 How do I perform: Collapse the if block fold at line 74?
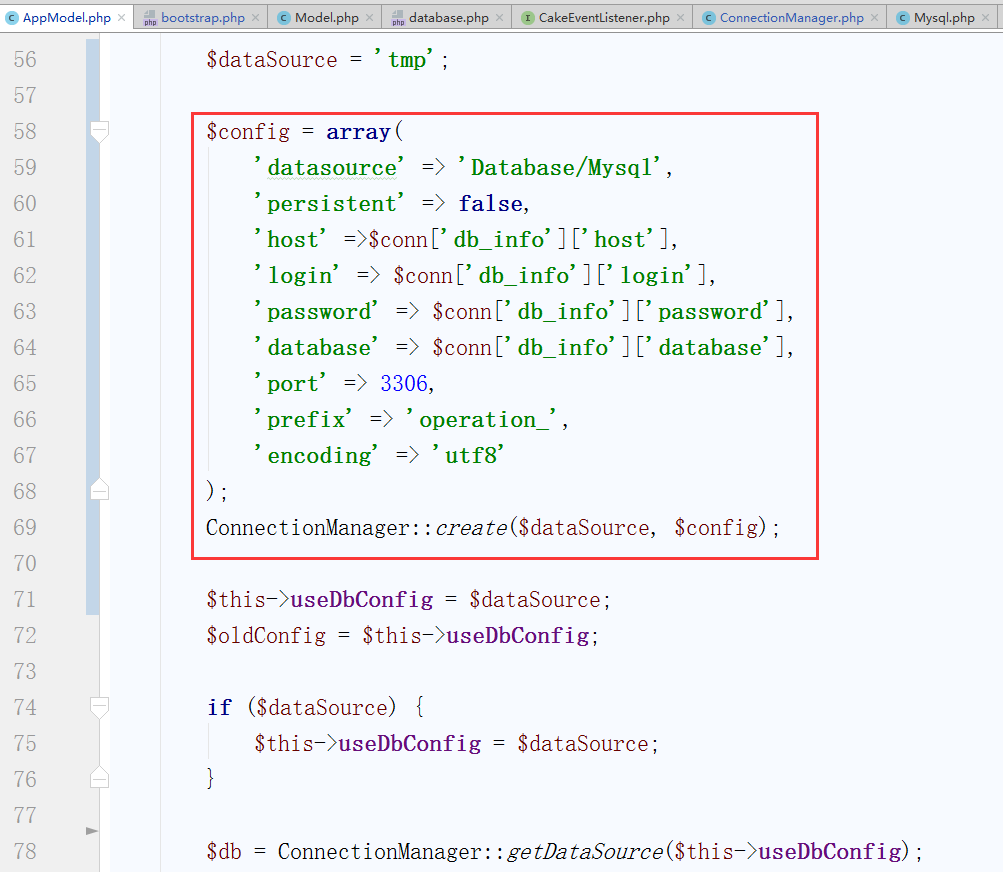click(x=99, y=707)
